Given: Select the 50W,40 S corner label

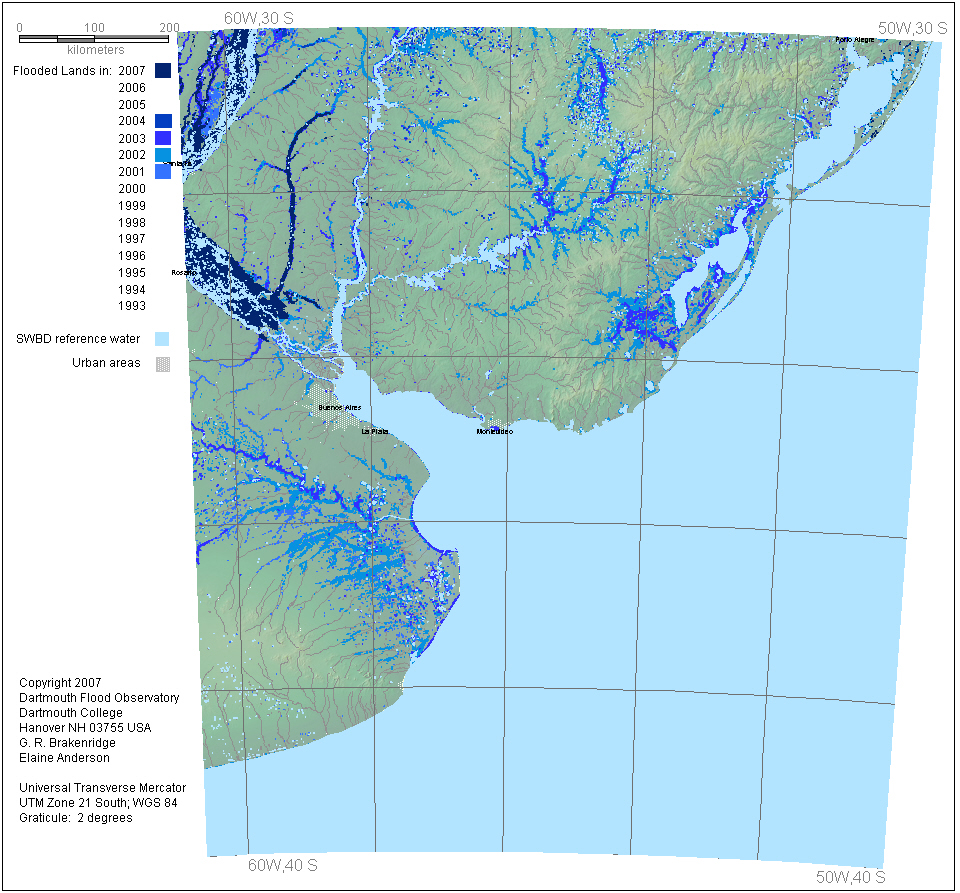Looking at the screenshot, I should click(x=850, y=877).
